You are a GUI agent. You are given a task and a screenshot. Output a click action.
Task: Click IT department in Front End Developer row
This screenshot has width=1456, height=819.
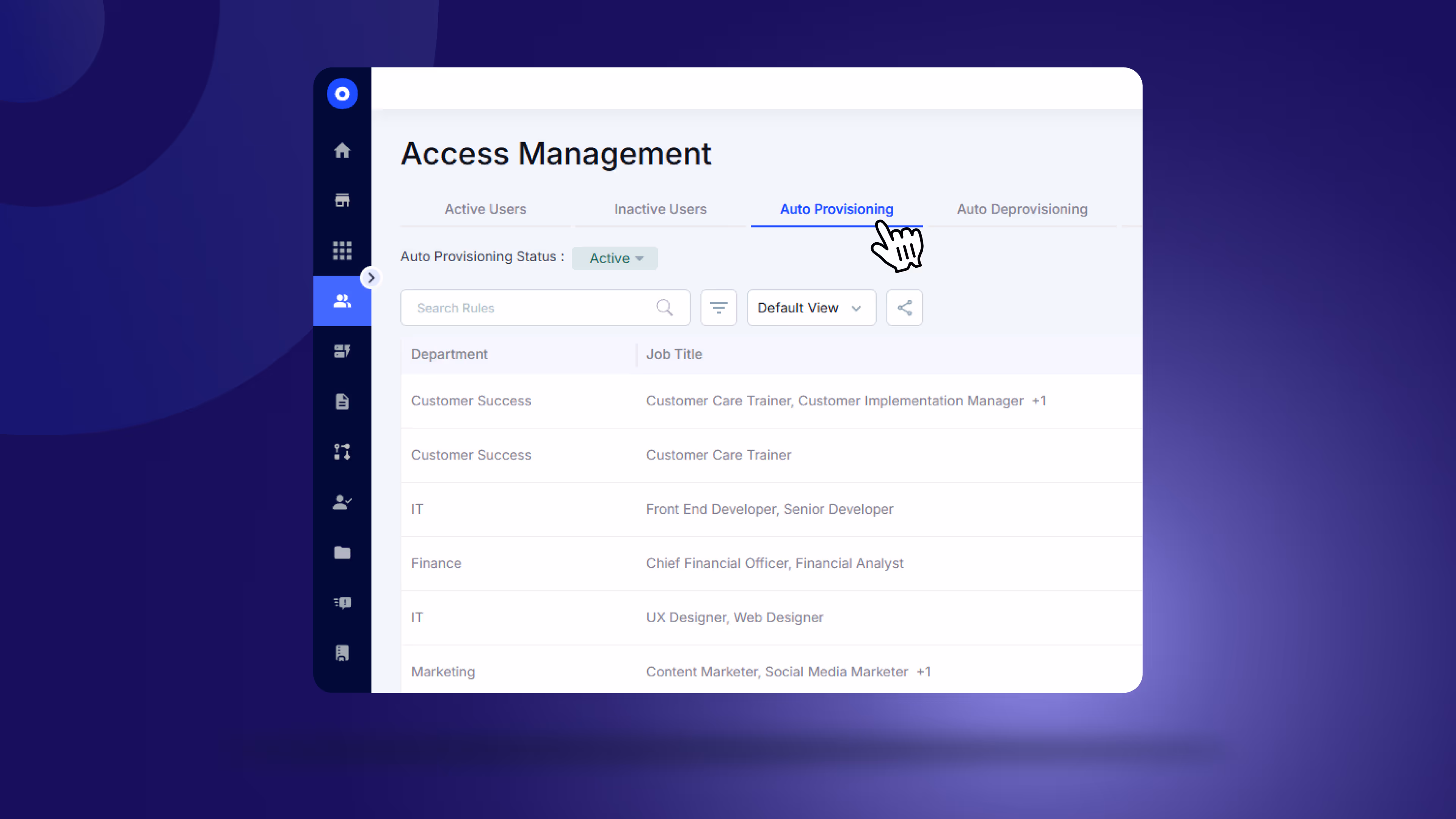[417, 509]
